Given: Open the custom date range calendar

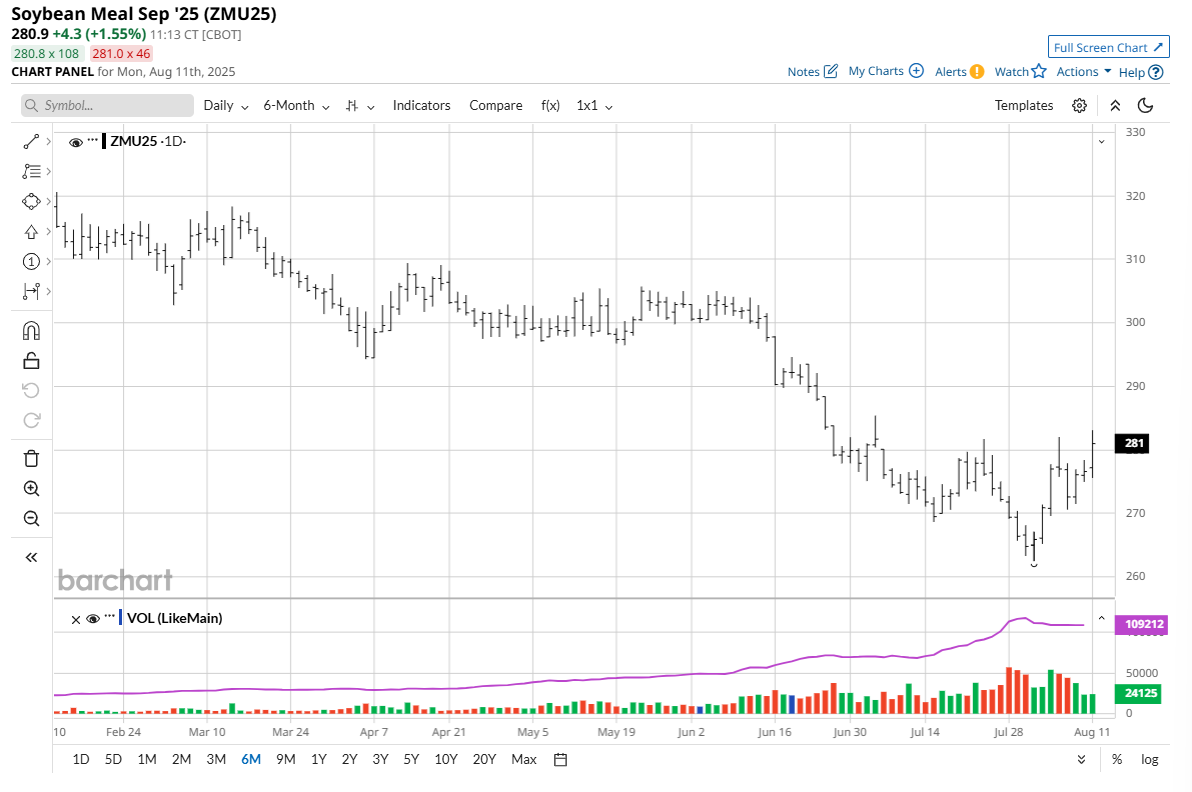Looking at the screenshot, I should (560, 759).
